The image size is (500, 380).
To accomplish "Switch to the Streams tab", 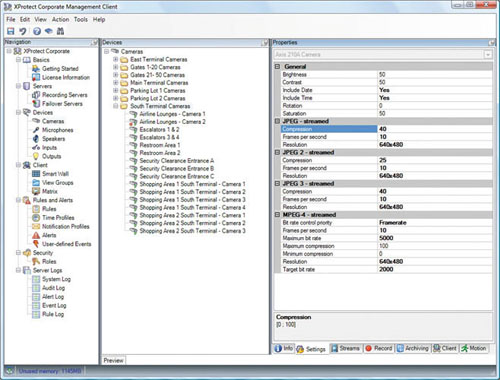I will [345, 348].
